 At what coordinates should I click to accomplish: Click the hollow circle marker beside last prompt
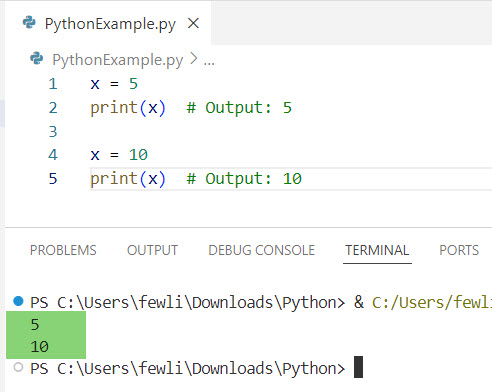click(18, 367)
